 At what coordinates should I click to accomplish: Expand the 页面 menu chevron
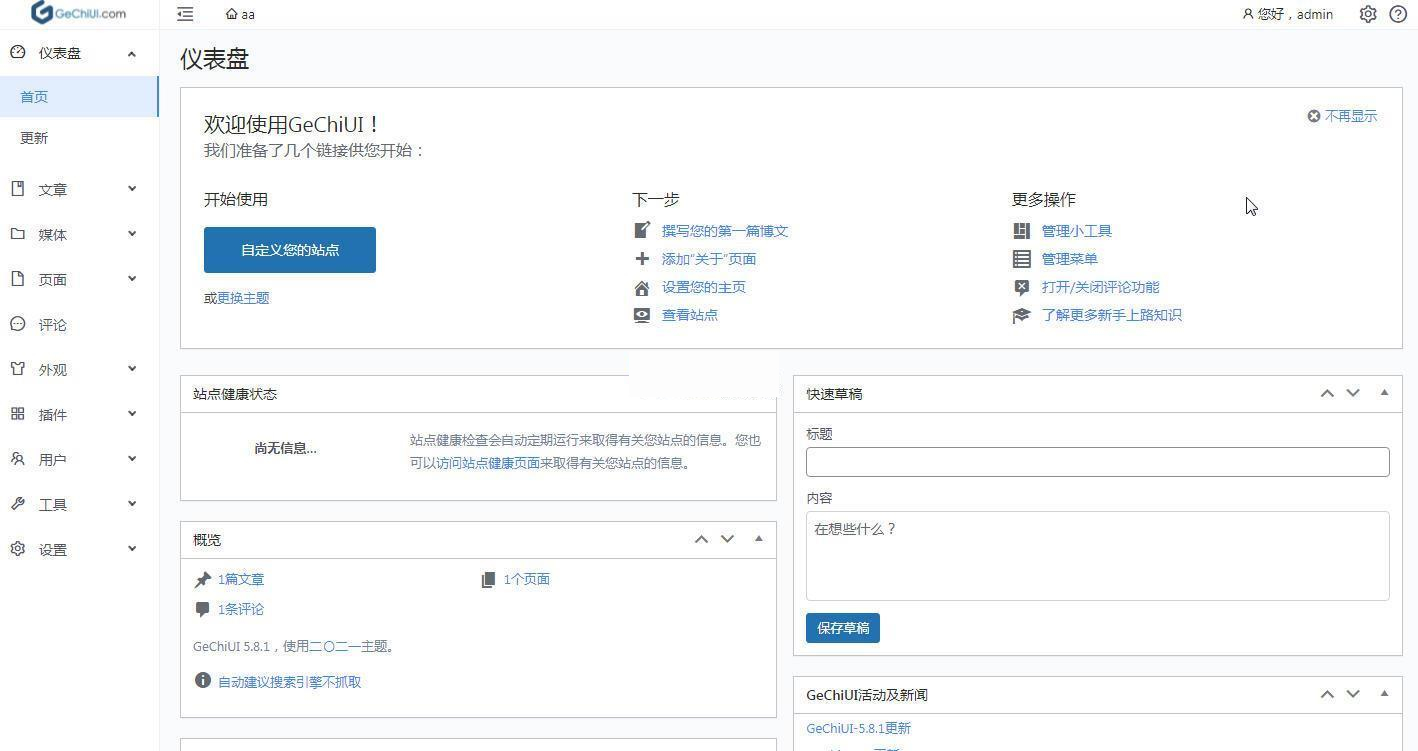pyautogui.click(x=132, y=279)
